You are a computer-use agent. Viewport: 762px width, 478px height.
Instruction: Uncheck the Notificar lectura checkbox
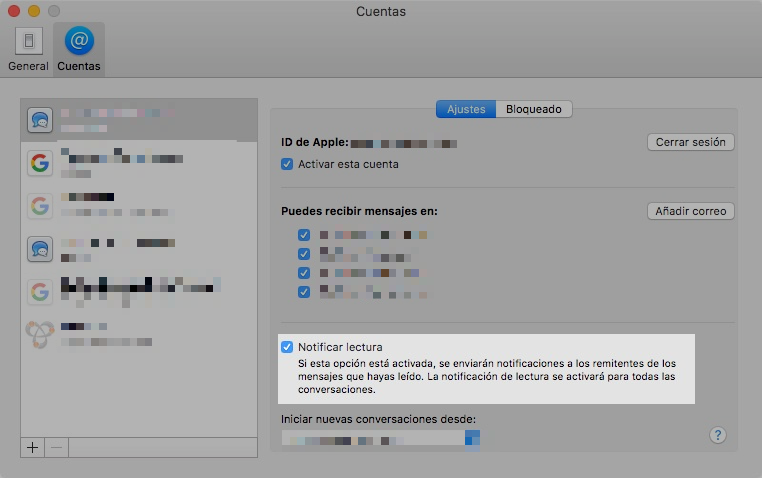pos(287,347)
